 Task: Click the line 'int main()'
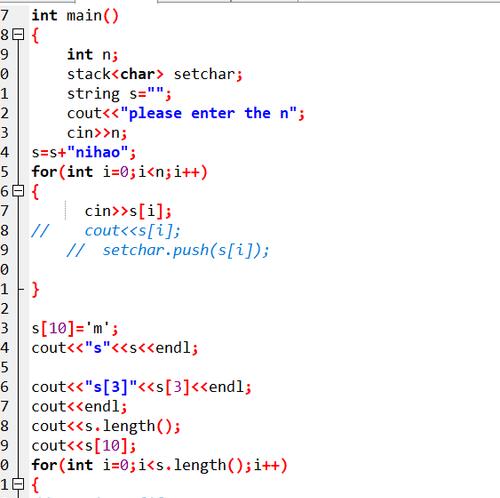point(75,16)
